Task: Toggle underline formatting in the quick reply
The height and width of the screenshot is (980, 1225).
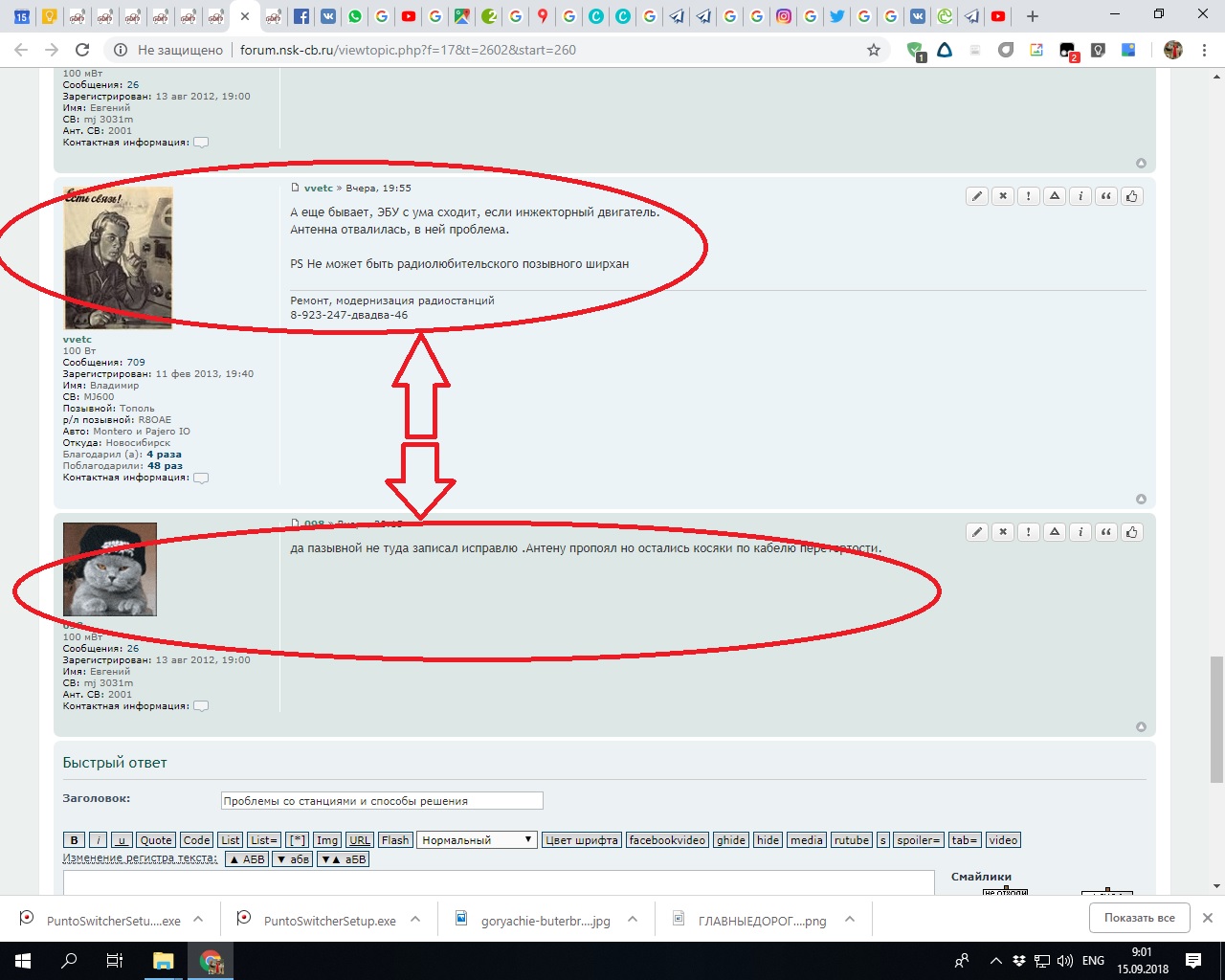Action: tap(122, 840)
